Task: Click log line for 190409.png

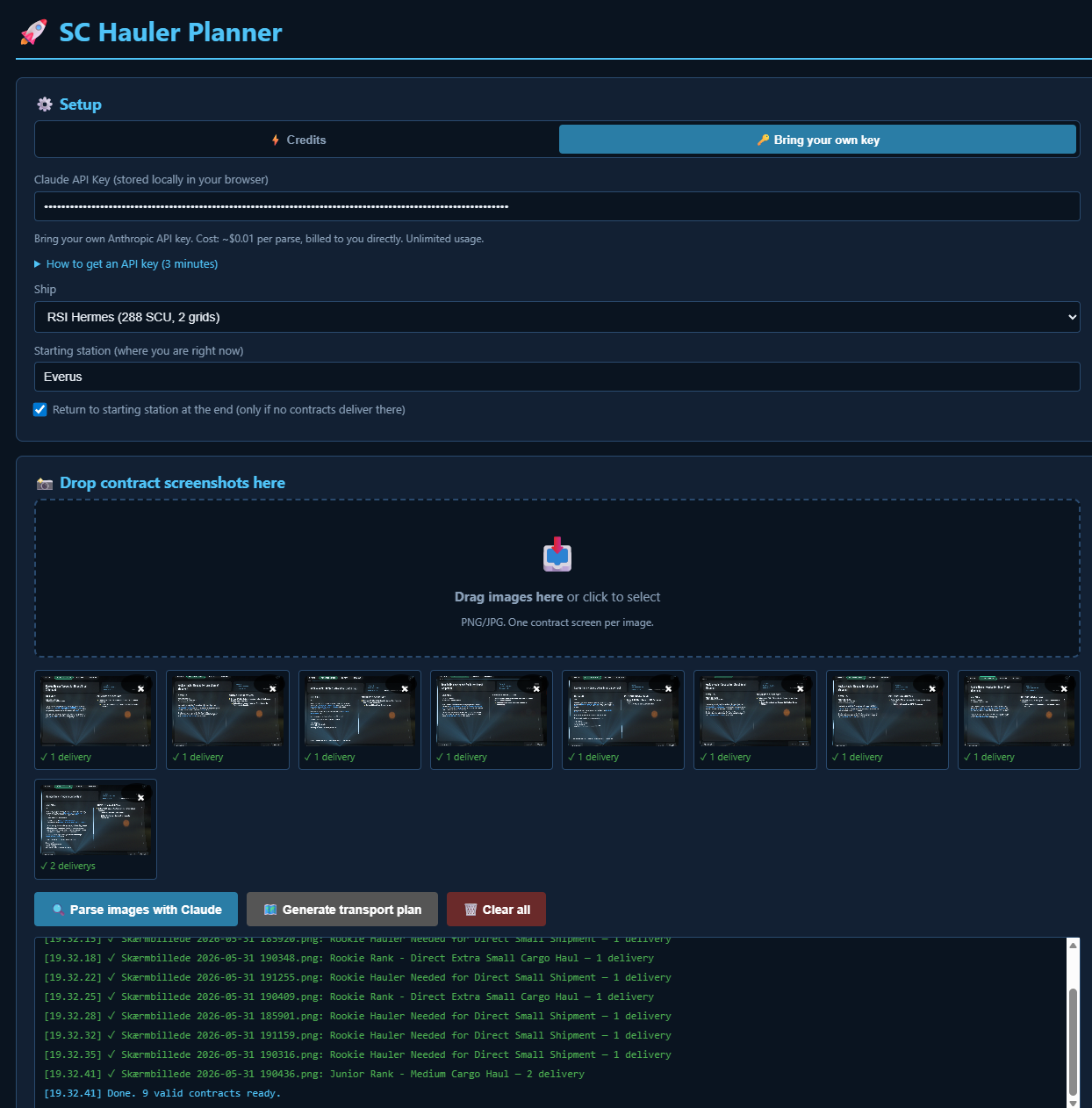Action: click(x=348, y=996)
